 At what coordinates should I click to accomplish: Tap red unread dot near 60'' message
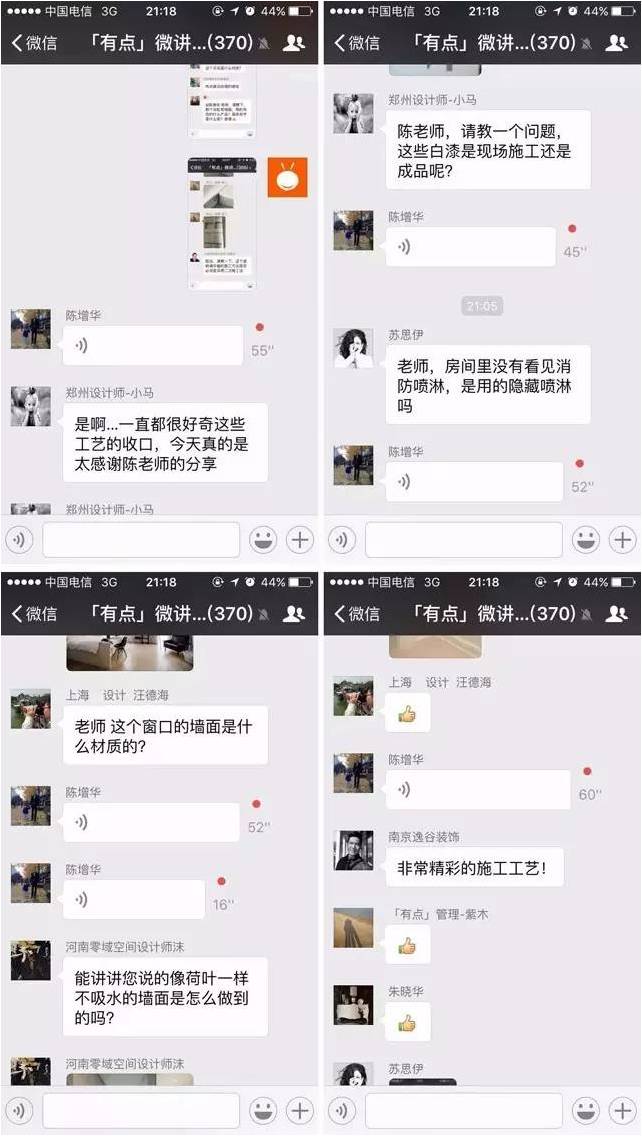tap(587, 772)
